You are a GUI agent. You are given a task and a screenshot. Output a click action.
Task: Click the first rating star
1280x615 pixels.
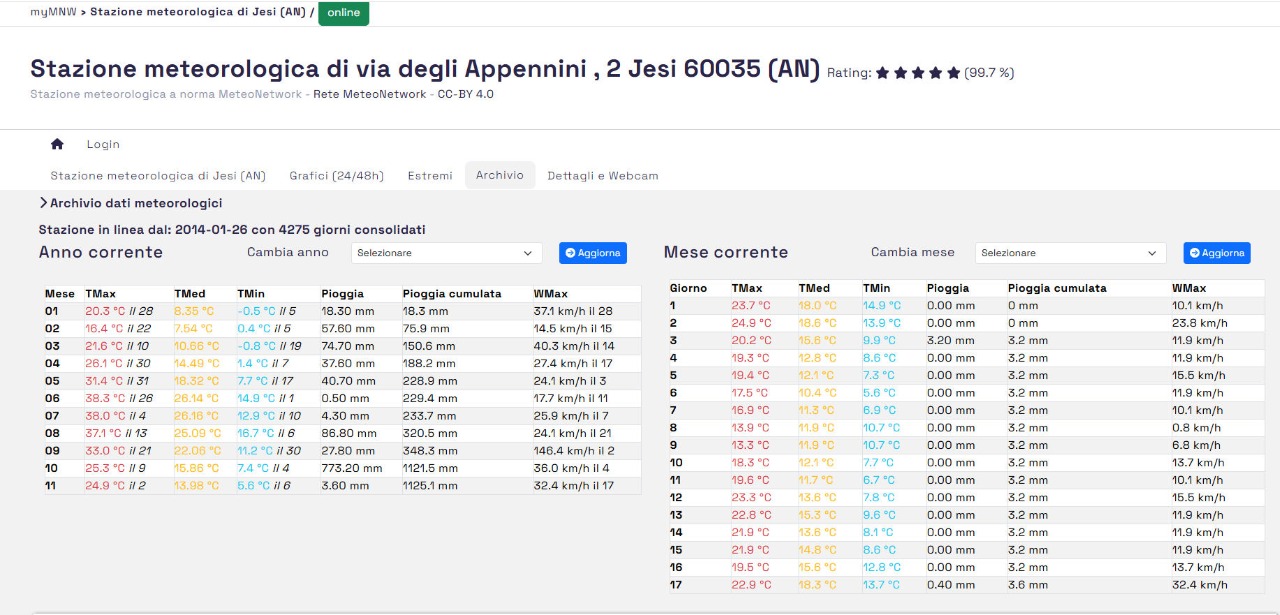coord(882,73)
